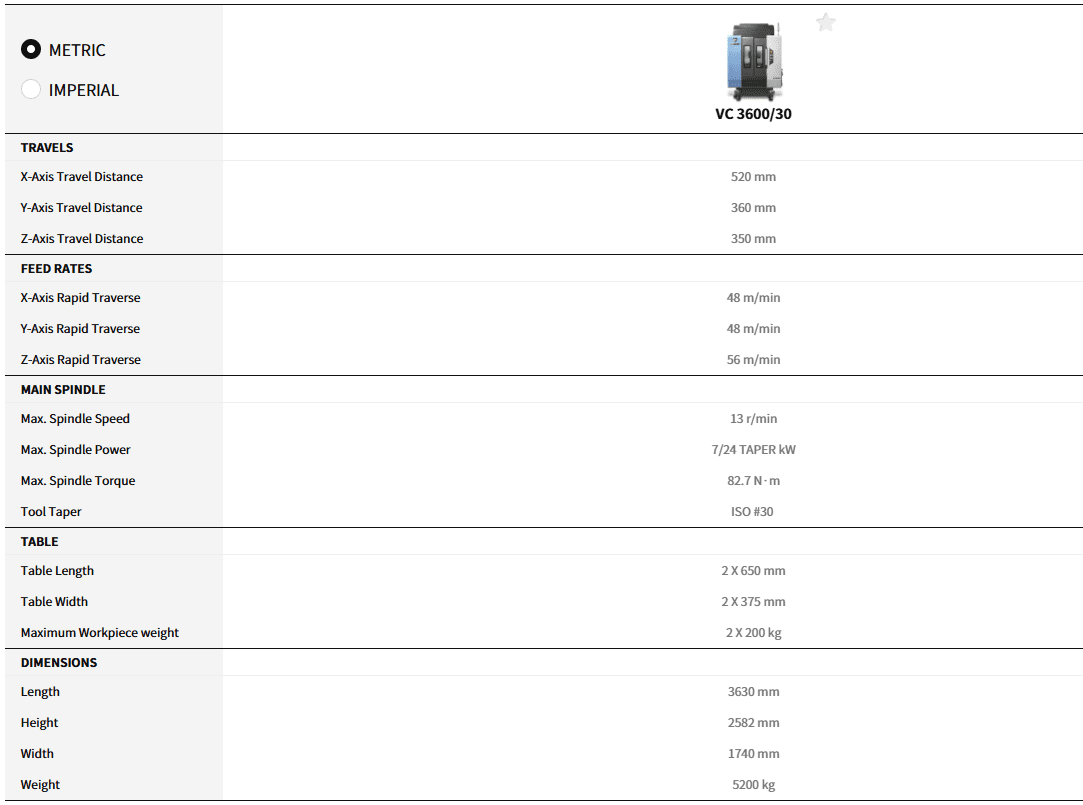Select the METRIC radio button

[x=31, y=49]
